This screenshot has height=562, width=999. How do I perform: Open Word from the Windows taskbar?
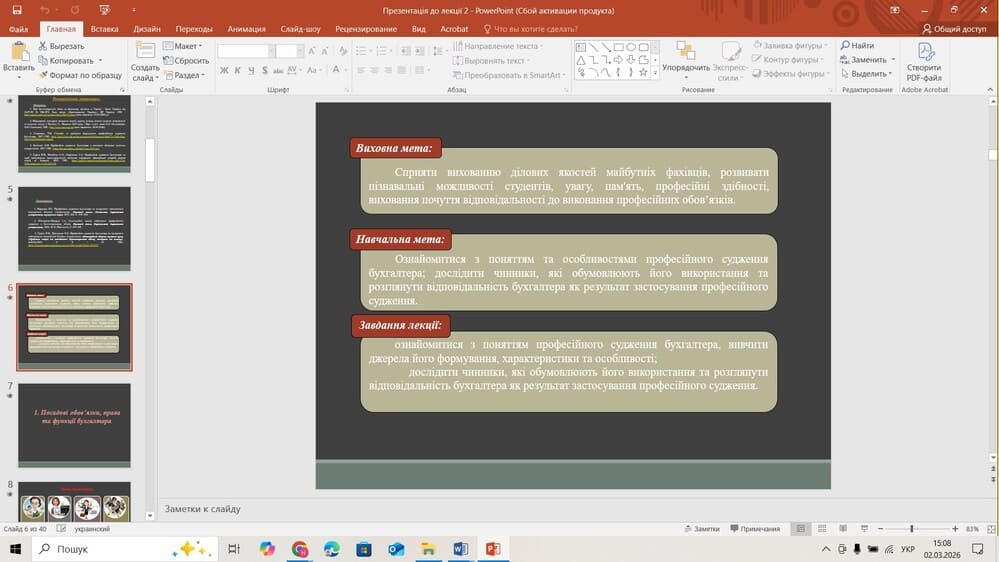[460, 549]
